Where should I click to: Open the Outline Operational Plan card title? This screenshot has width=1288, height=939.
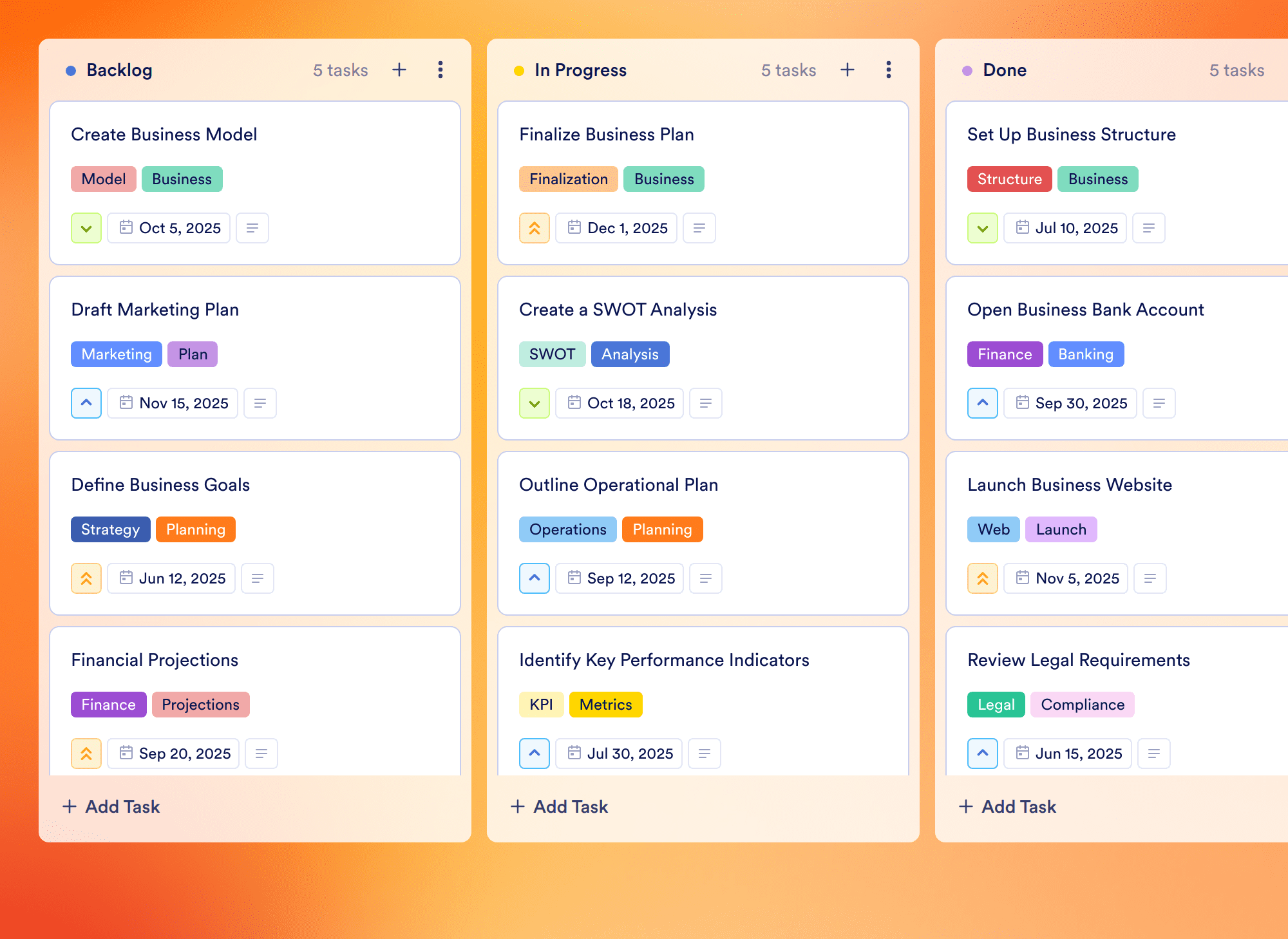(x=619, y=484)
